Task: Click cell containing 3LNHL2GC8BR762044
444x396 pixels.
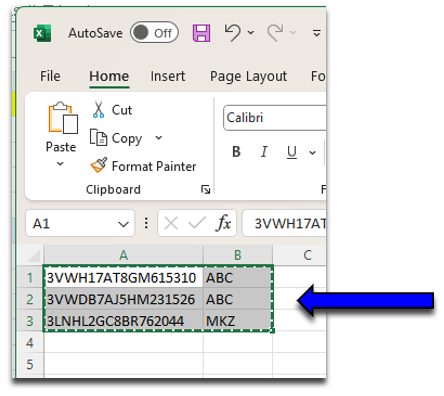Action: point(123,321)
